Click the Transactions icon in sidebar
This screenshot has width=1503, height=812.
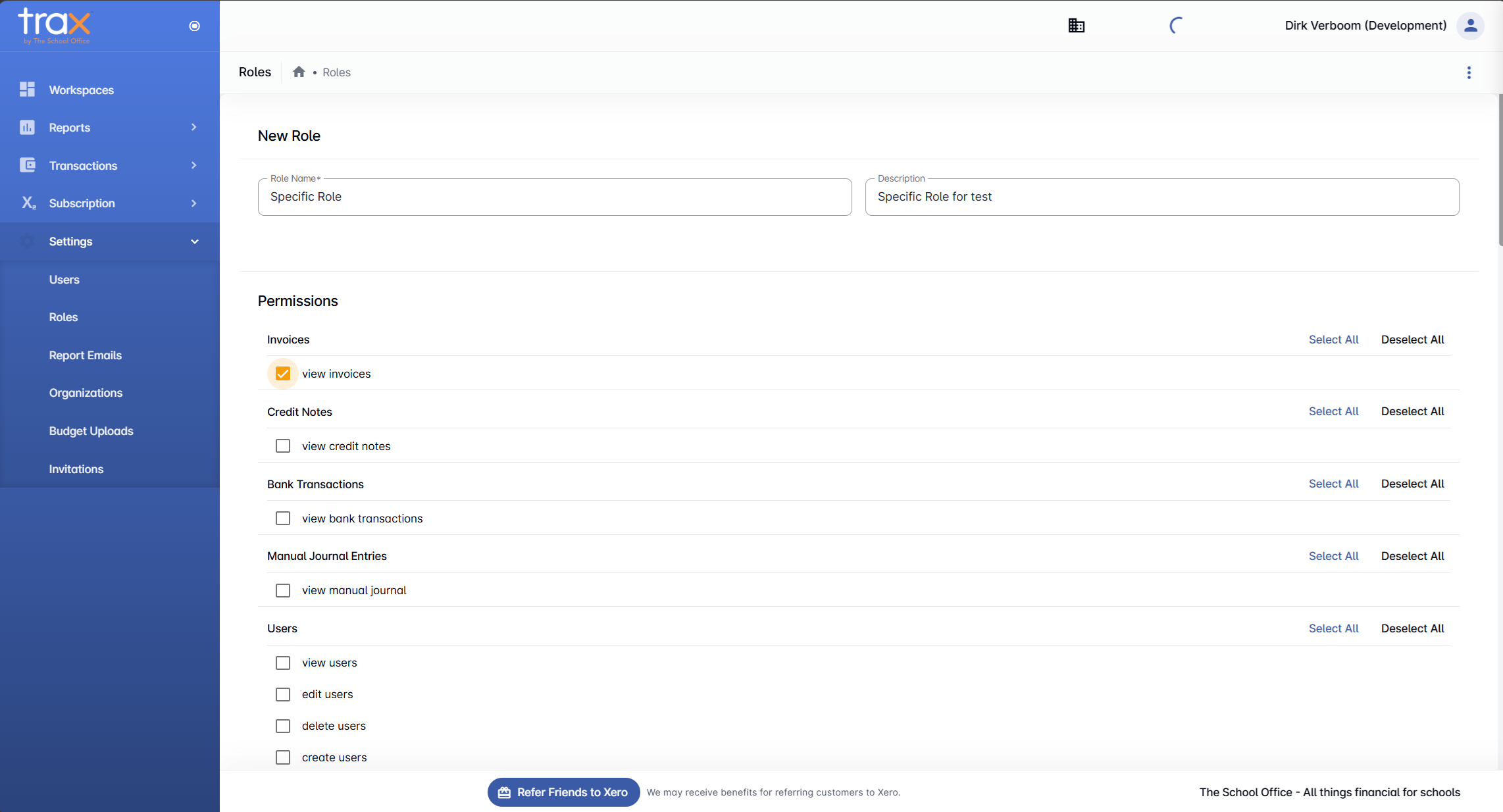click(x=27, y=165)
